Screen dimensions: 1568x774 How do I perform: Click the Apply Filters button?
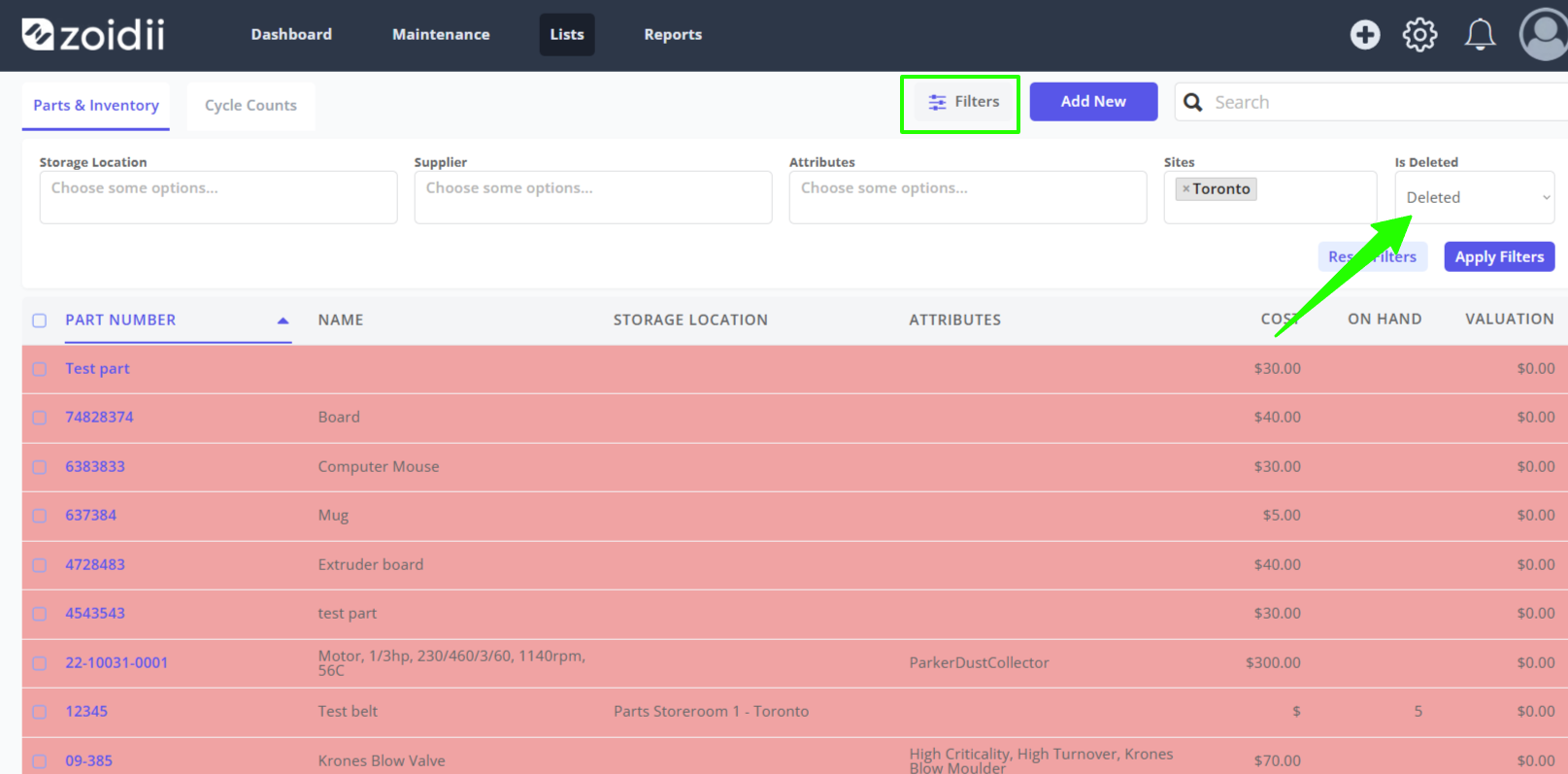click(x=1499, y=256)
